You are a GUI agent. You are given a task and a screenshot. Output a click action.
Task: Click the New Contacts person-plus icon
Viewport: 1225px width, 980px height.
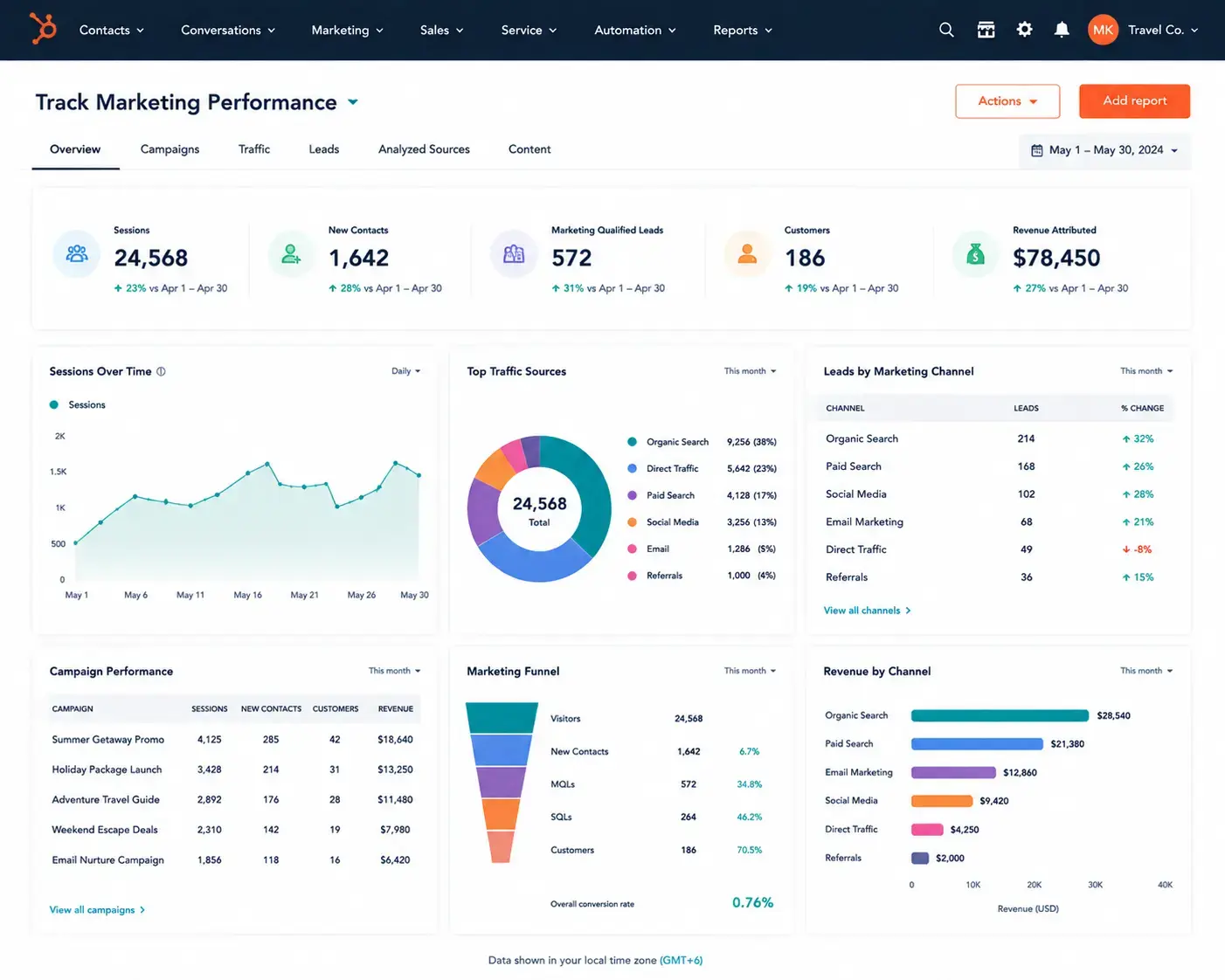point(291,254)
